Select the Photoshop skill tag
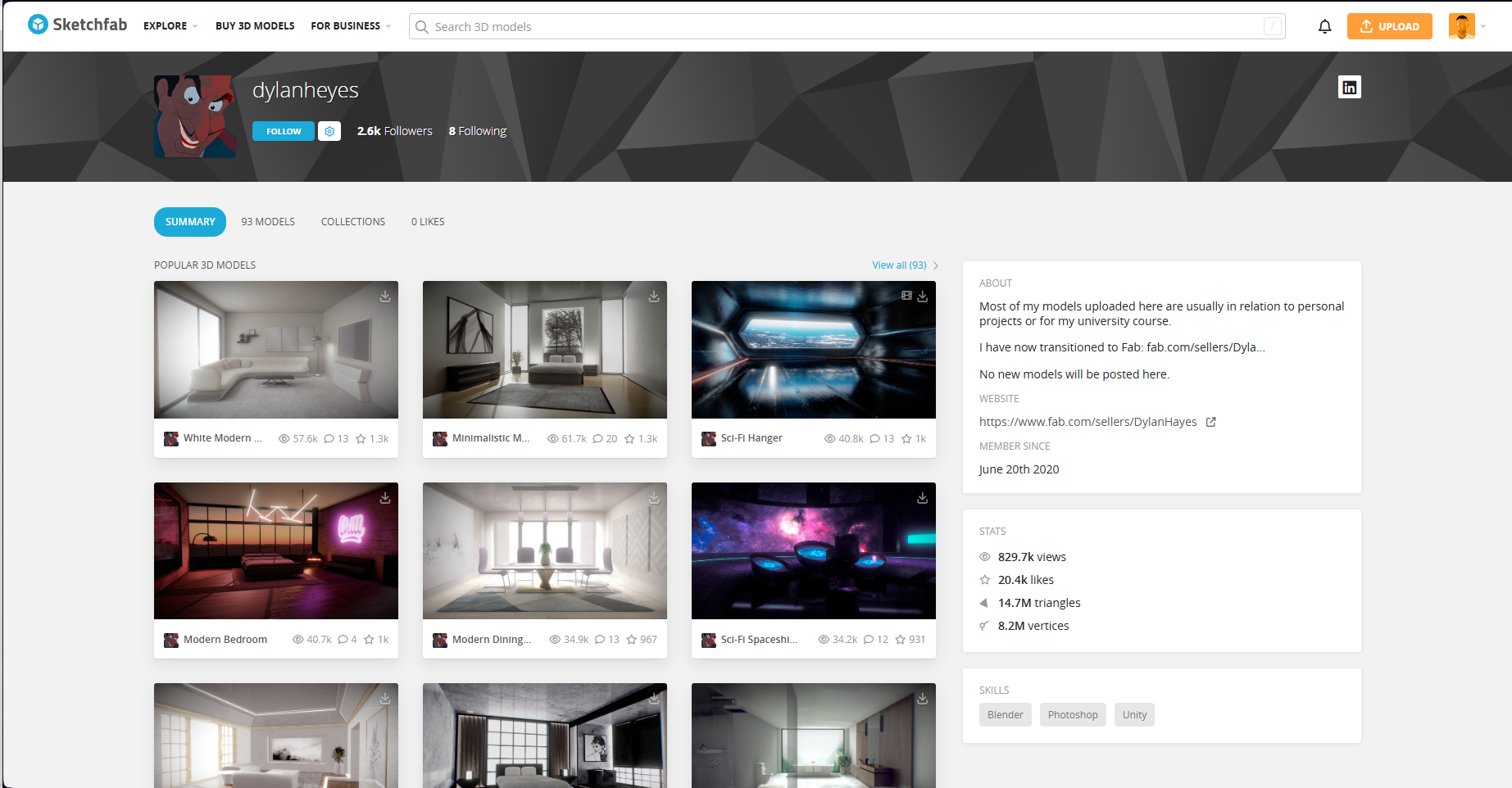Image resolution: width=1512 pixels, height=788 pixels. click(1073, 715)
